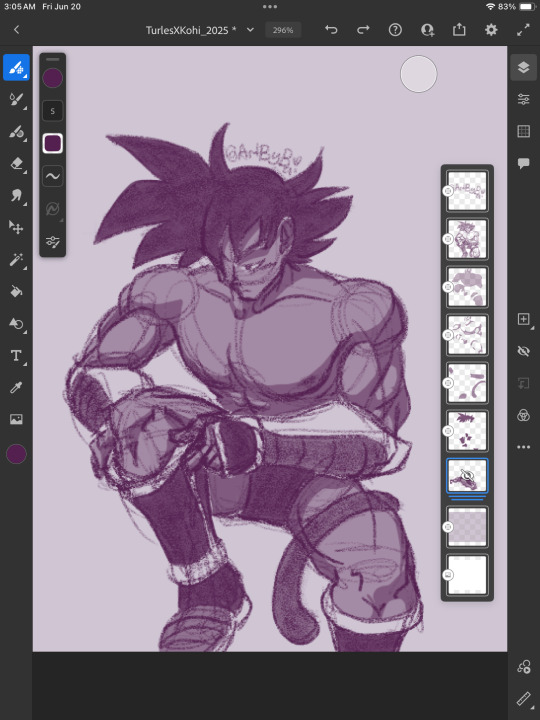Open the Appearance blend circles icon
This screenshot has height=720, width=540.
pos(523,415)
